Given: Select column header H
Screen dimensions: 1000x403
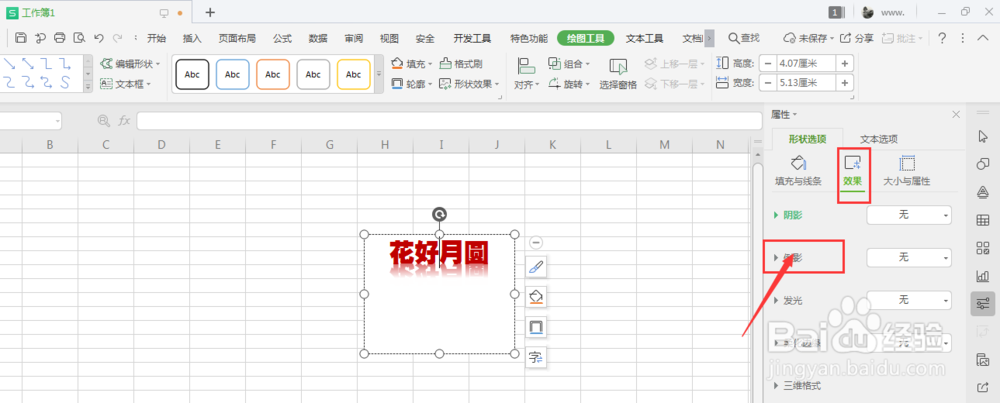Looking at the screenshot, I should click(x=385, y=145).
